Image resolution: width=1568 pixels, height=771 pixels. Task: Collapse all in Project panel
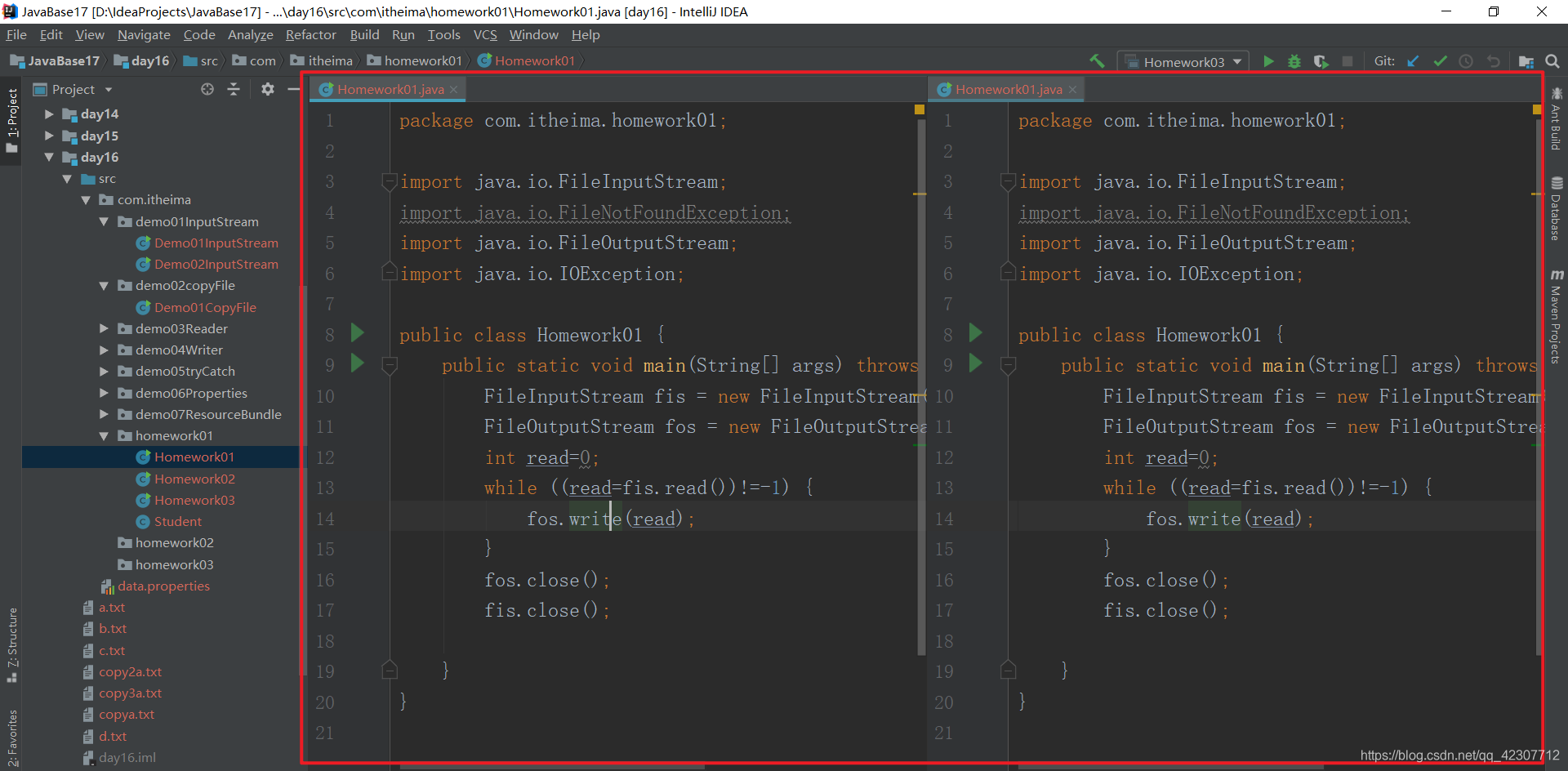(234, 89)
